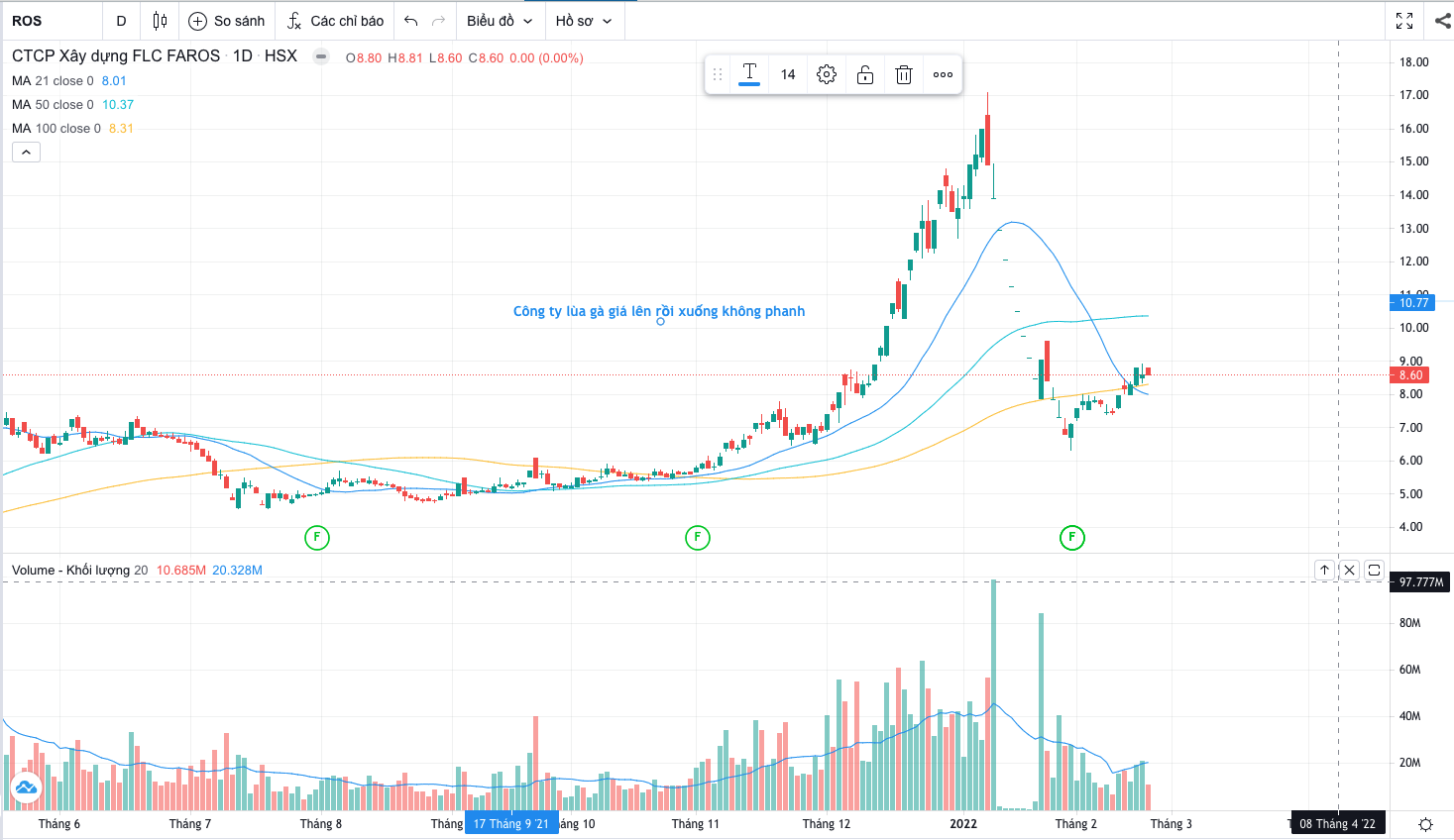Open more options in the floating toolbar

tap(943, 74)
